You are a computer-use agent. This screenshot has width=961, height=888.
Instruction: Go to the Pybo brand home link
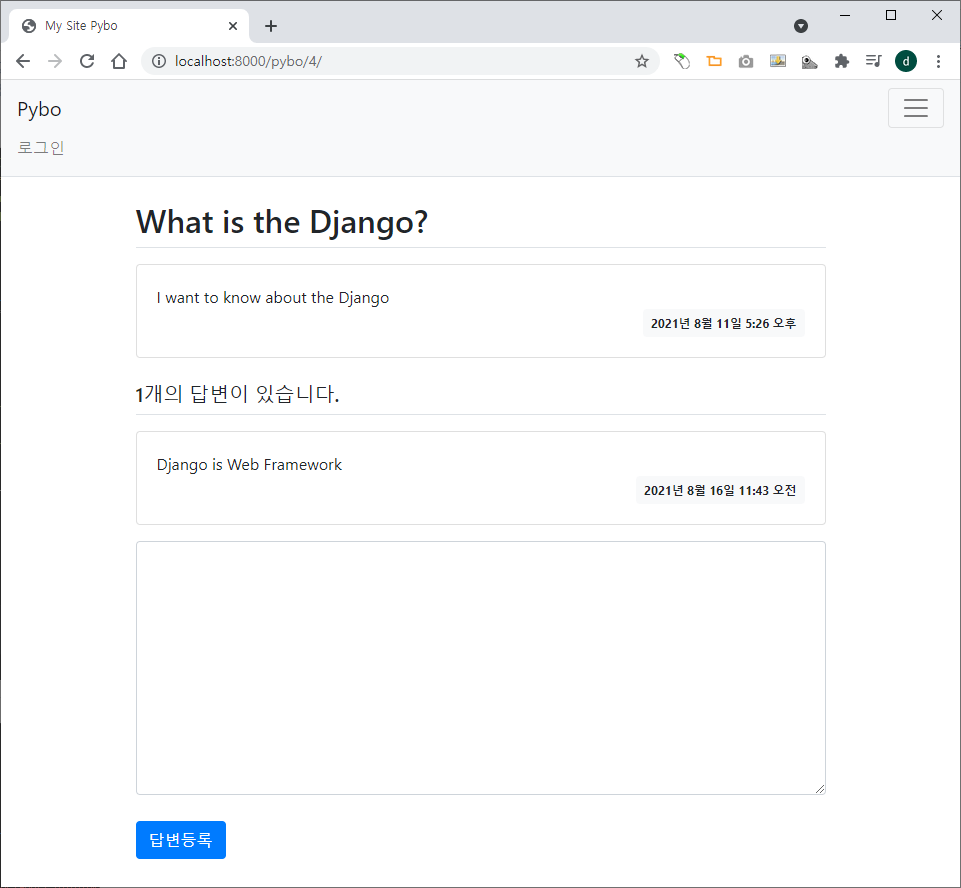pyautogui.click(x=39, y=109)
